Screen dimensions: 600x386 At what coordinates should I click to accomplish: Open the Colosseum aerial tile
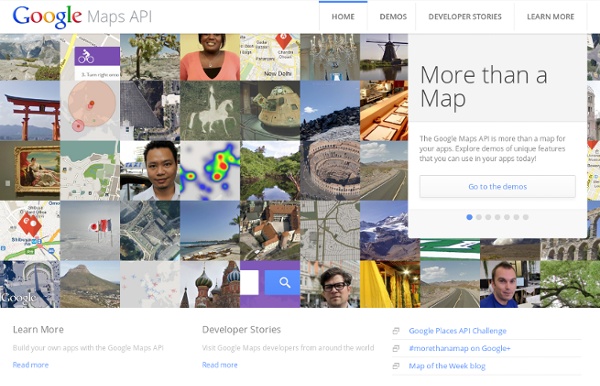(330, 171)
